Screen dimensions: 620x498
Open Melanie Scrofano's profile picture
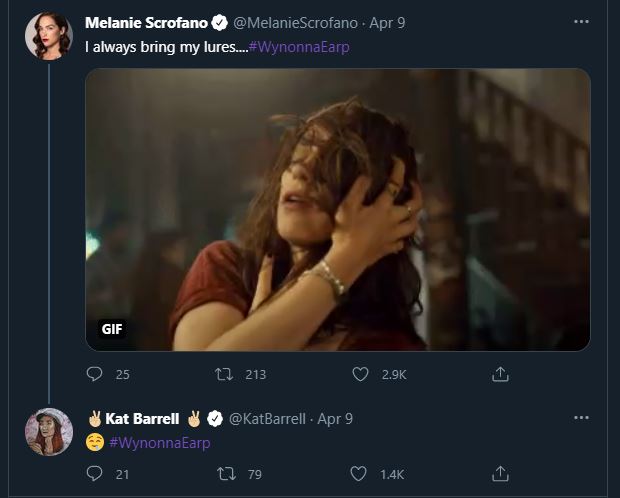pyautogui.click(x=48, y=36)
